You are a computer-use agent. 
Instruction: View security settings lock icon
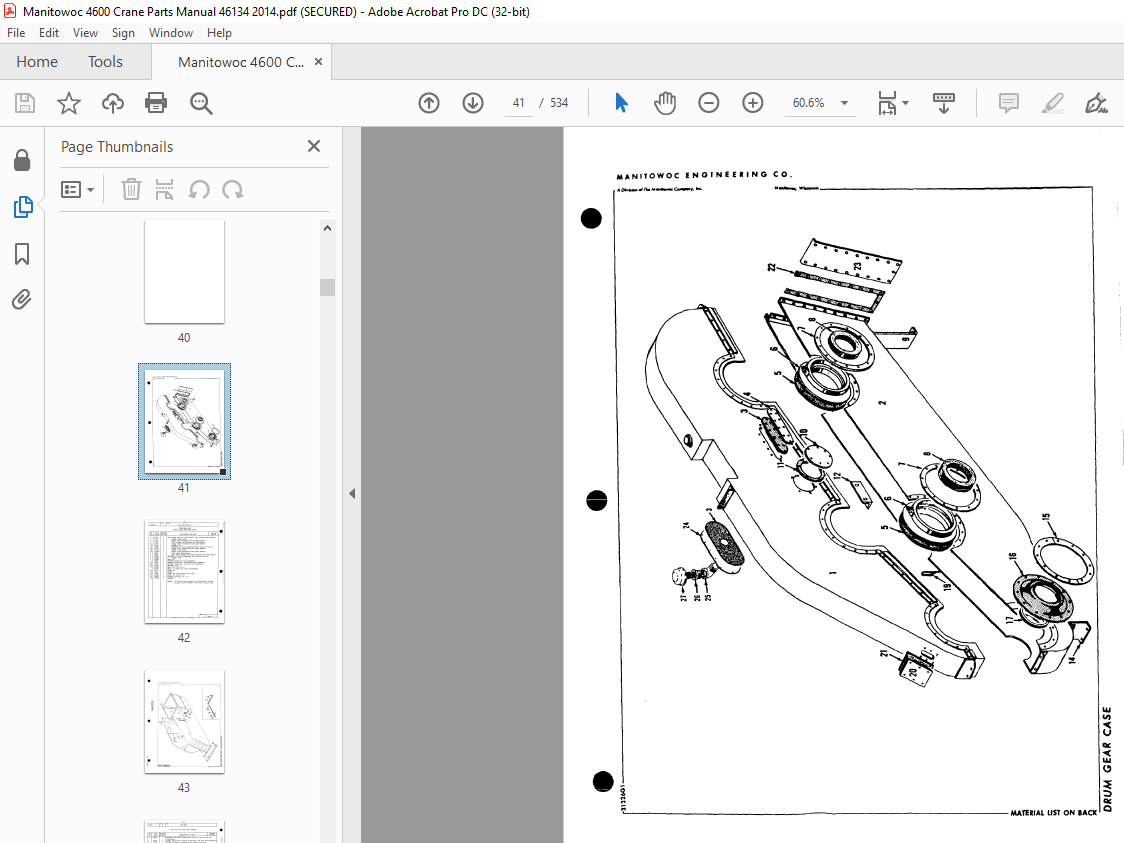[22, 161]
